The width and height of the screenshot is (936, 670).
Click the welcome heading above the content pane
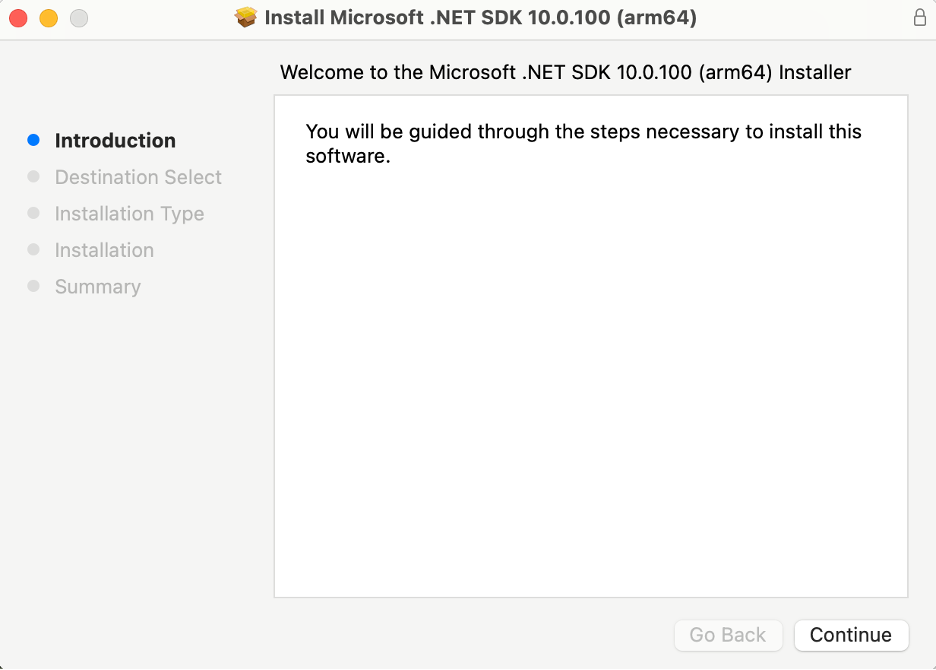coord(565,72)
